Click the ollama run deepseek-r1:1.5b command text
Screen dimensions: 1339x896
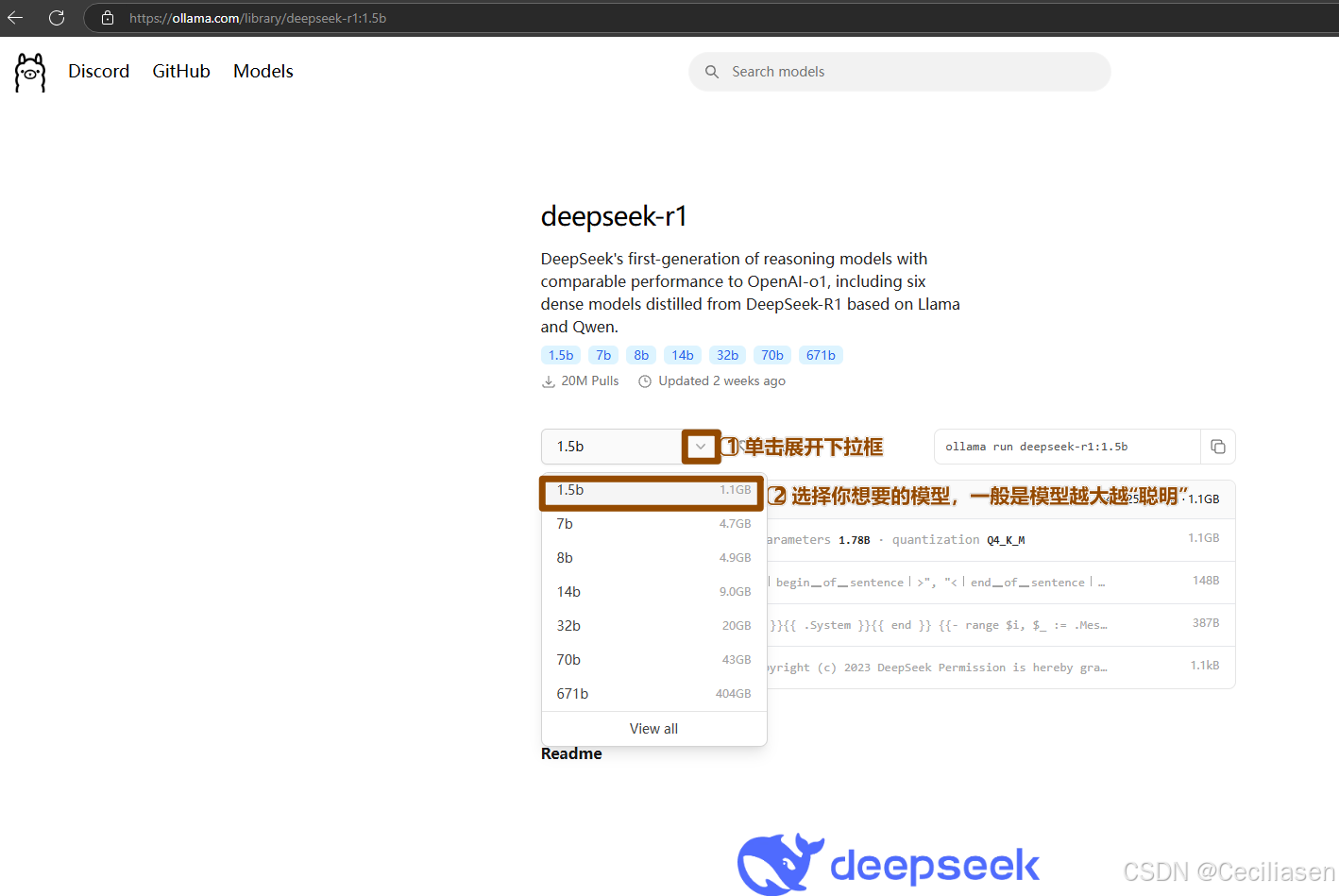point(1036,447)
